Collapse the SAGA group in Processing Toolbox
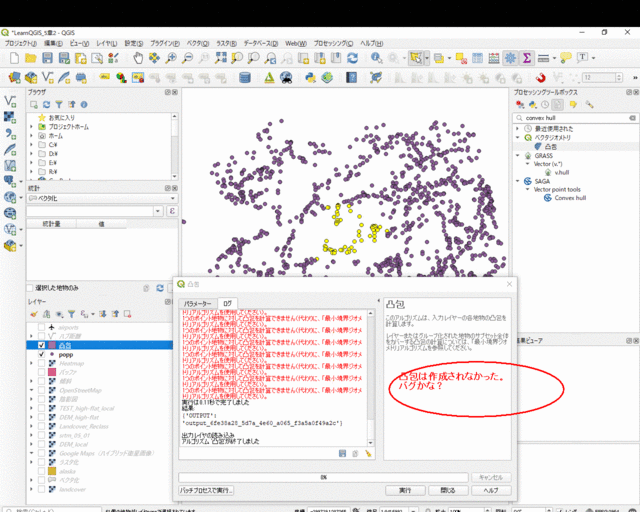 [x=518, y=181]
